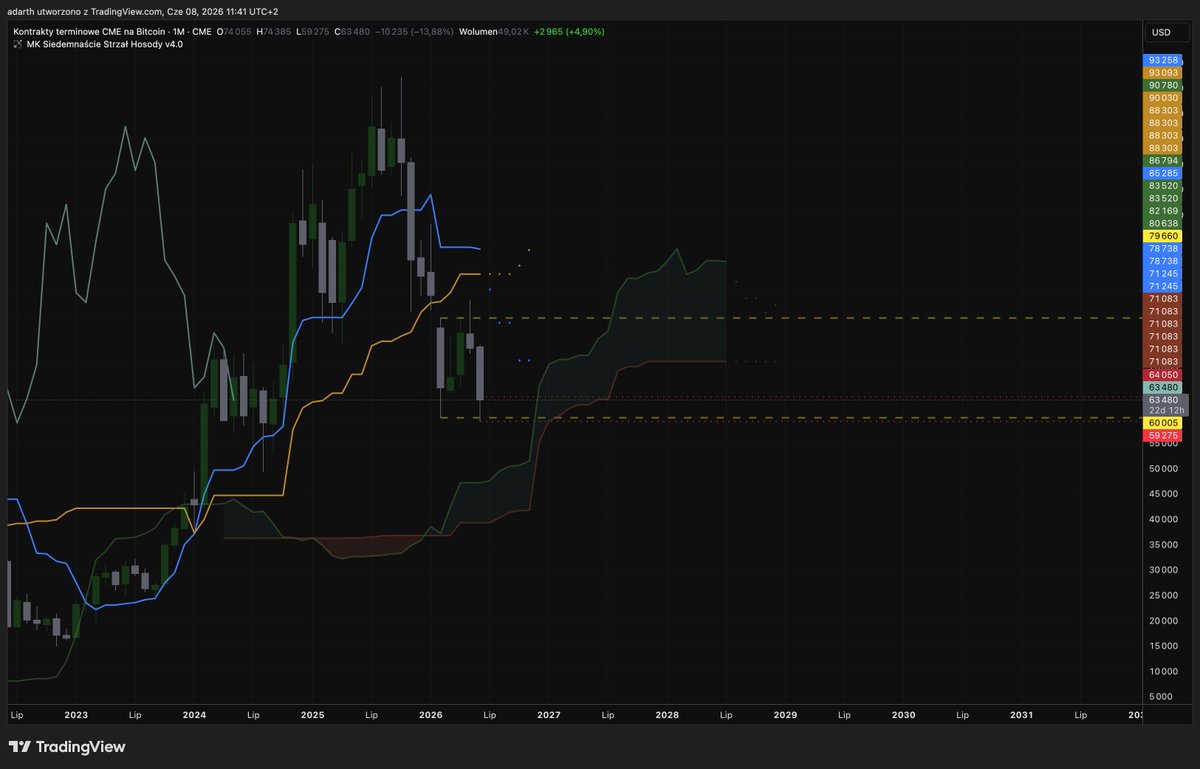Click the symbol name Kontrakty terminowe CME na Bitcoin
The height and width of the screenshot is (769, 1200).
tap(88, 32)
